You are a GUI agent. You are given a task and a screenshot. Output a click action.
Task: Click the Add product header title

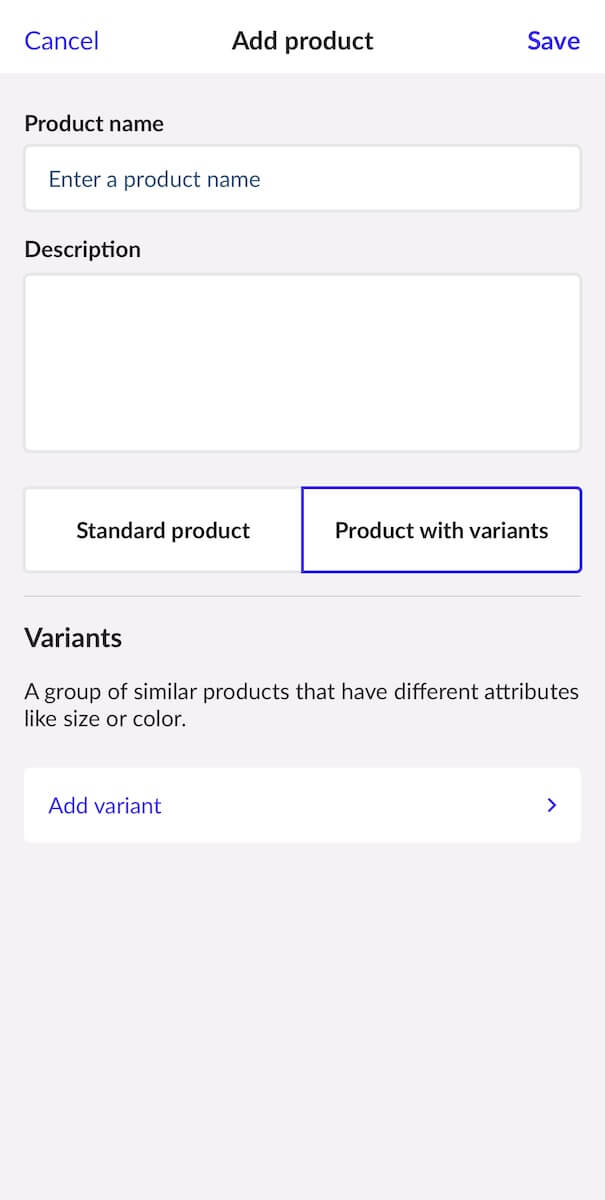pos(302,41)
